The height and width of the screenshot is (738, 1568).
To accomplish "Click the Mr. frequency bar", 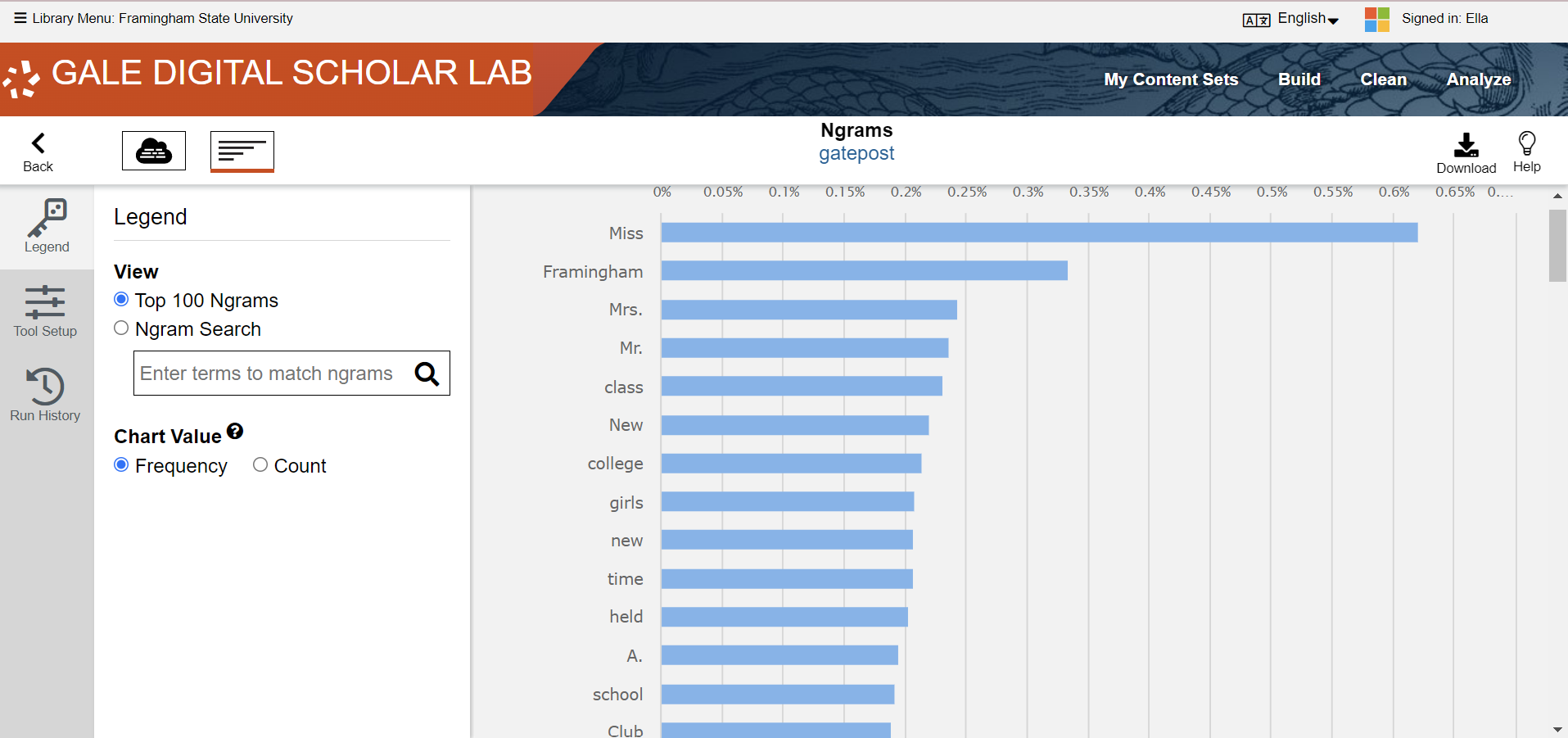I will [805, 348].
